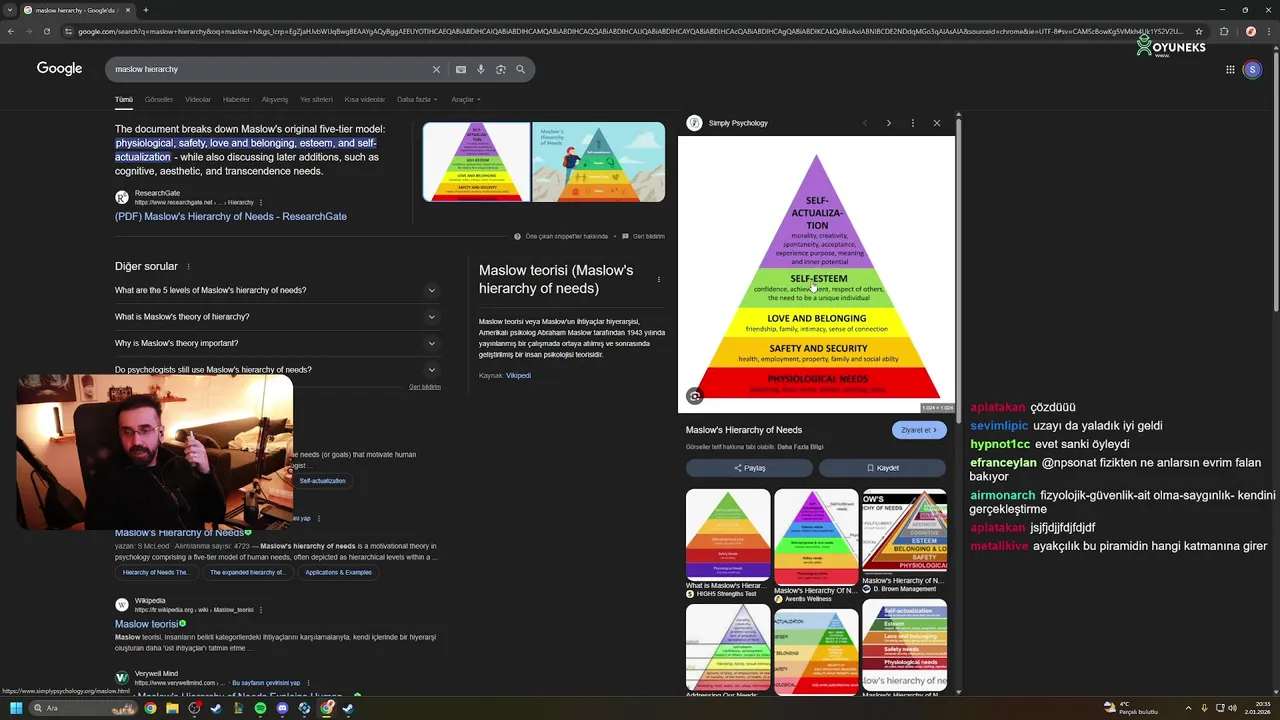The image size is (1280, 720).
Task: Open Windows Start menu
Action: (x=16, y=708)
